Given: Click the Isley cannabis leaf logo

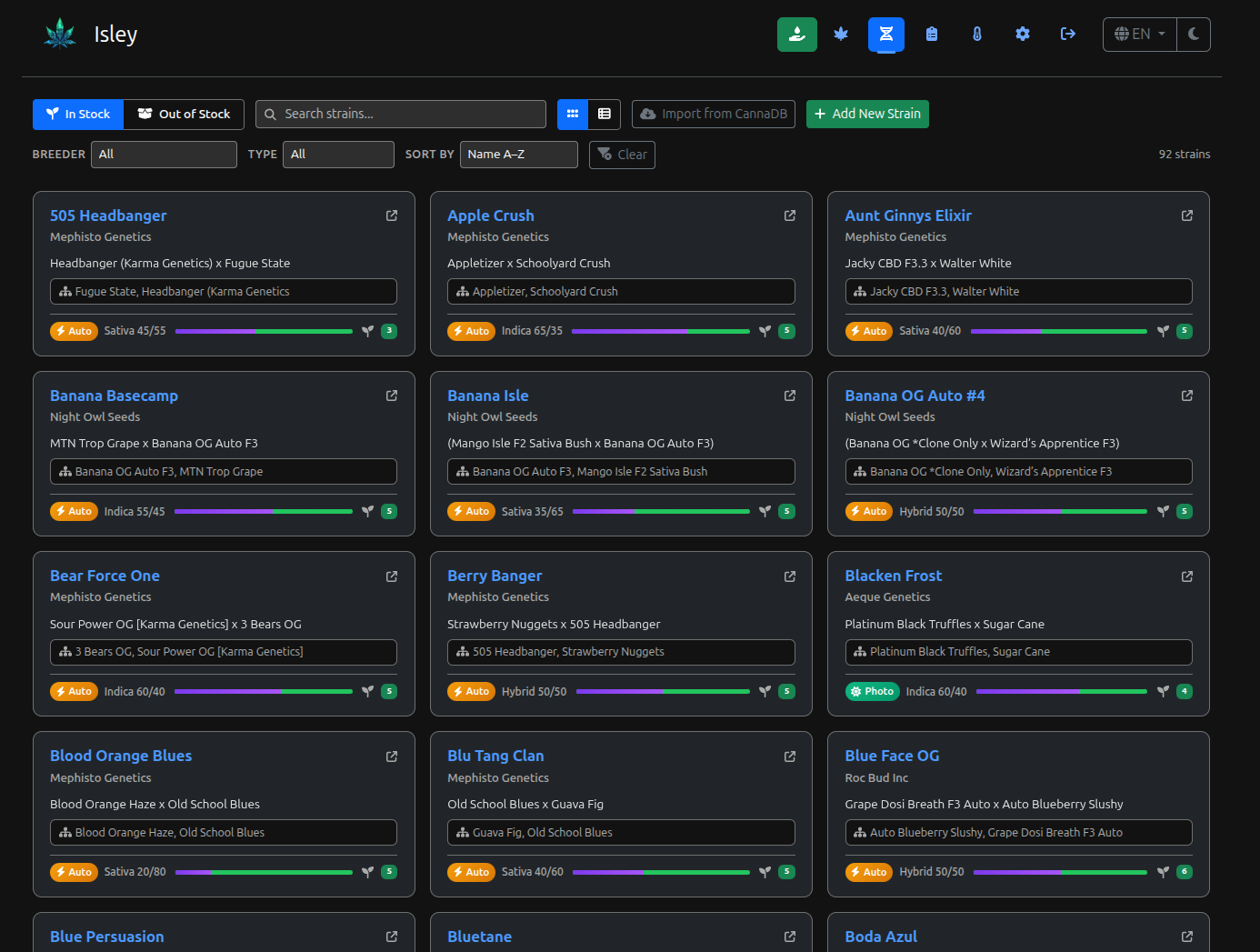Looking at the screenshot, I should click(61, 34).
